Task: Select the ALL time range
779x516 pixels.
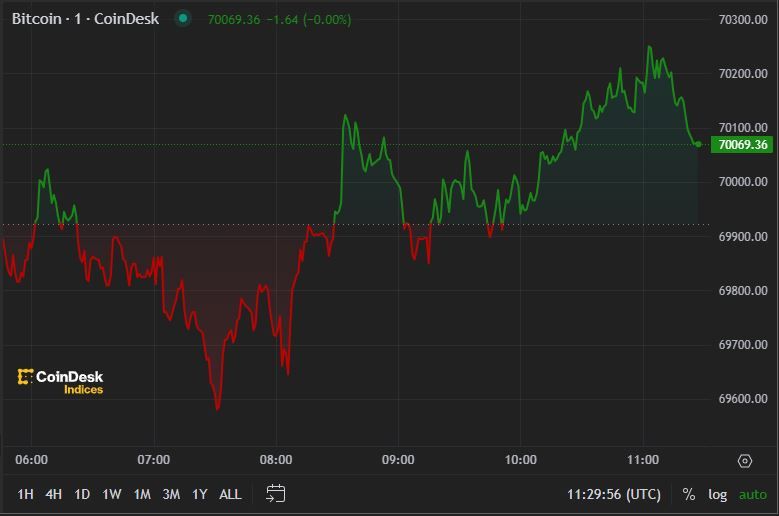Action: point(230,494)
